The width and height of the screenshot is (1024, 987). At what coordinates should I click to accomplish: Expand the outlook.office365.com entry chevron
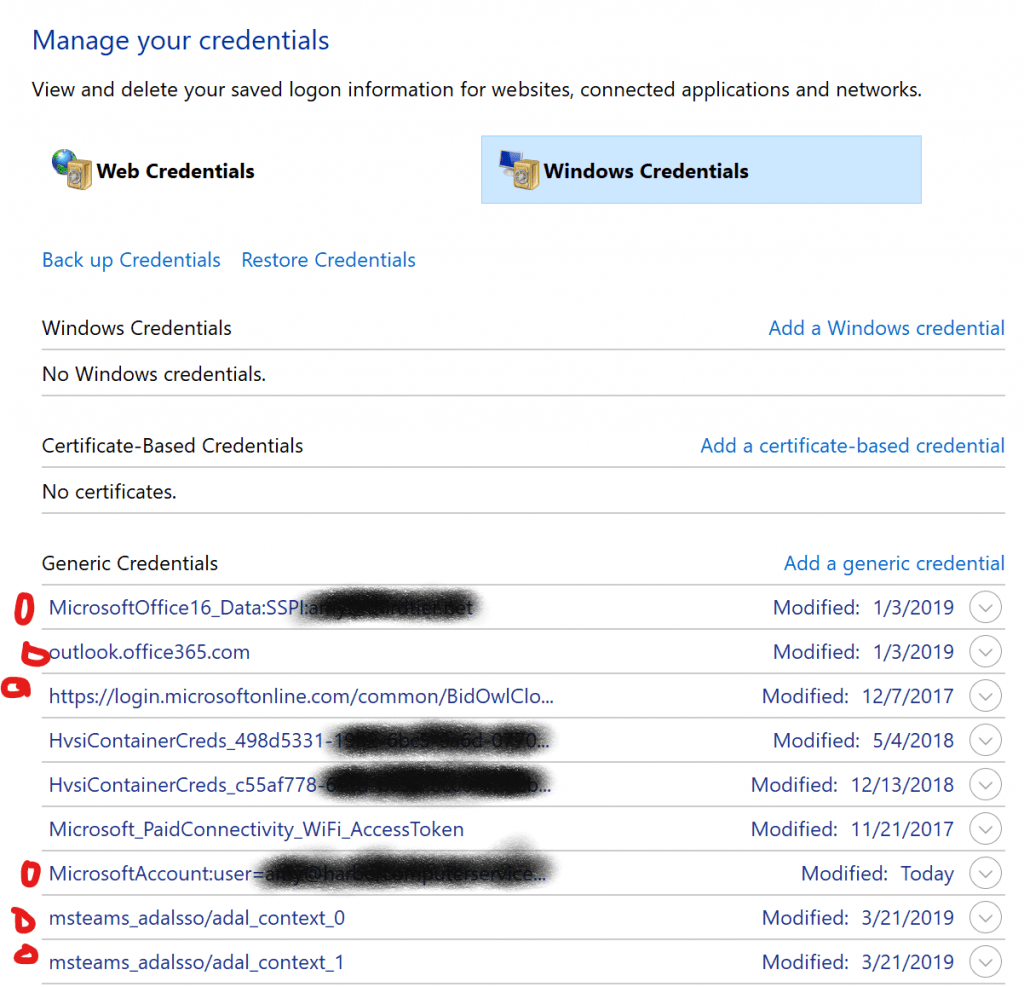pyautogui.click(x=985, y=652)
